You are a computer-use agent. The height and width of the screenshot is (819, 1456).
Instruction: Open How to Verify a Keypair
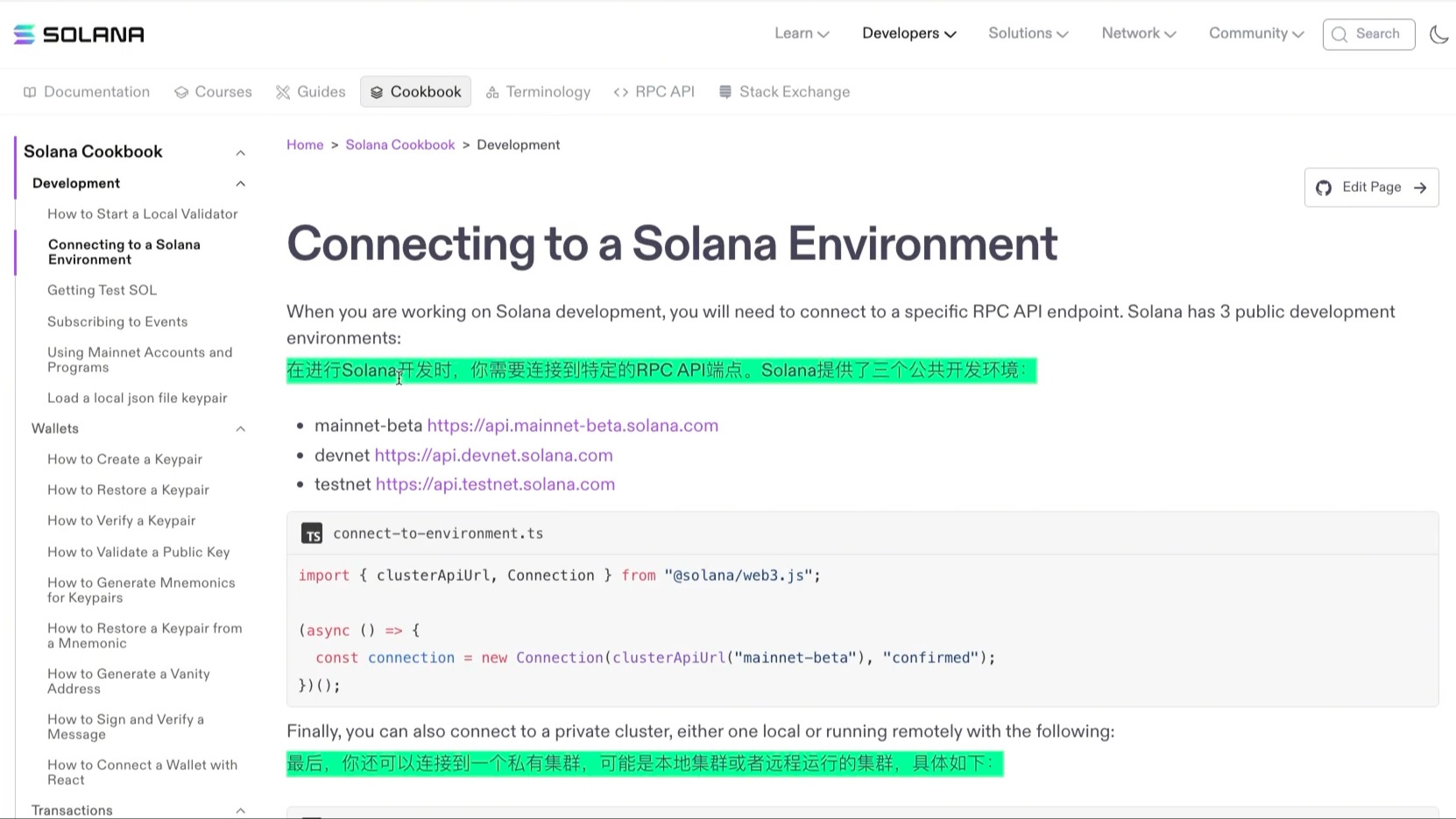(122, 520)
